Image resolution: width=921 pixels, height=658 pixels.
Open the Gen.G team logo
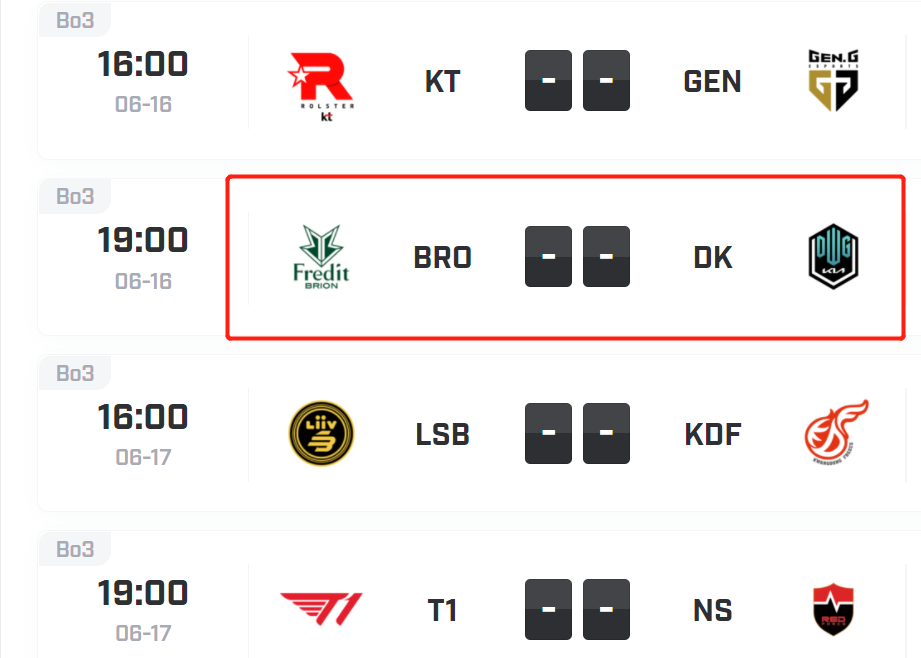pos(833,80)
